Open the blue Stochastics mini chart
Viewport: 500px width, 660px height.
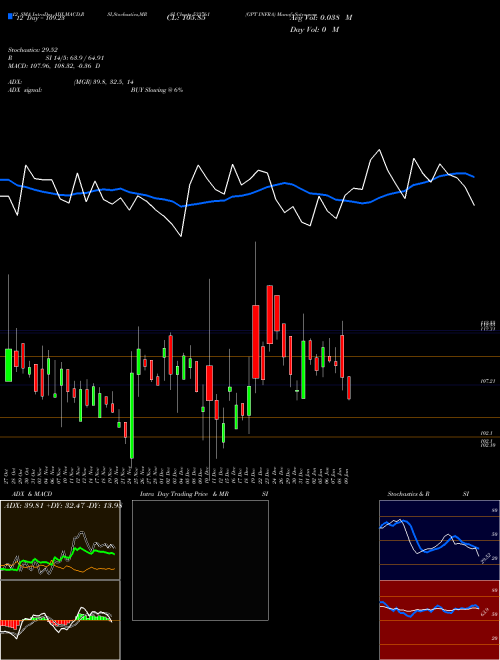439,540
